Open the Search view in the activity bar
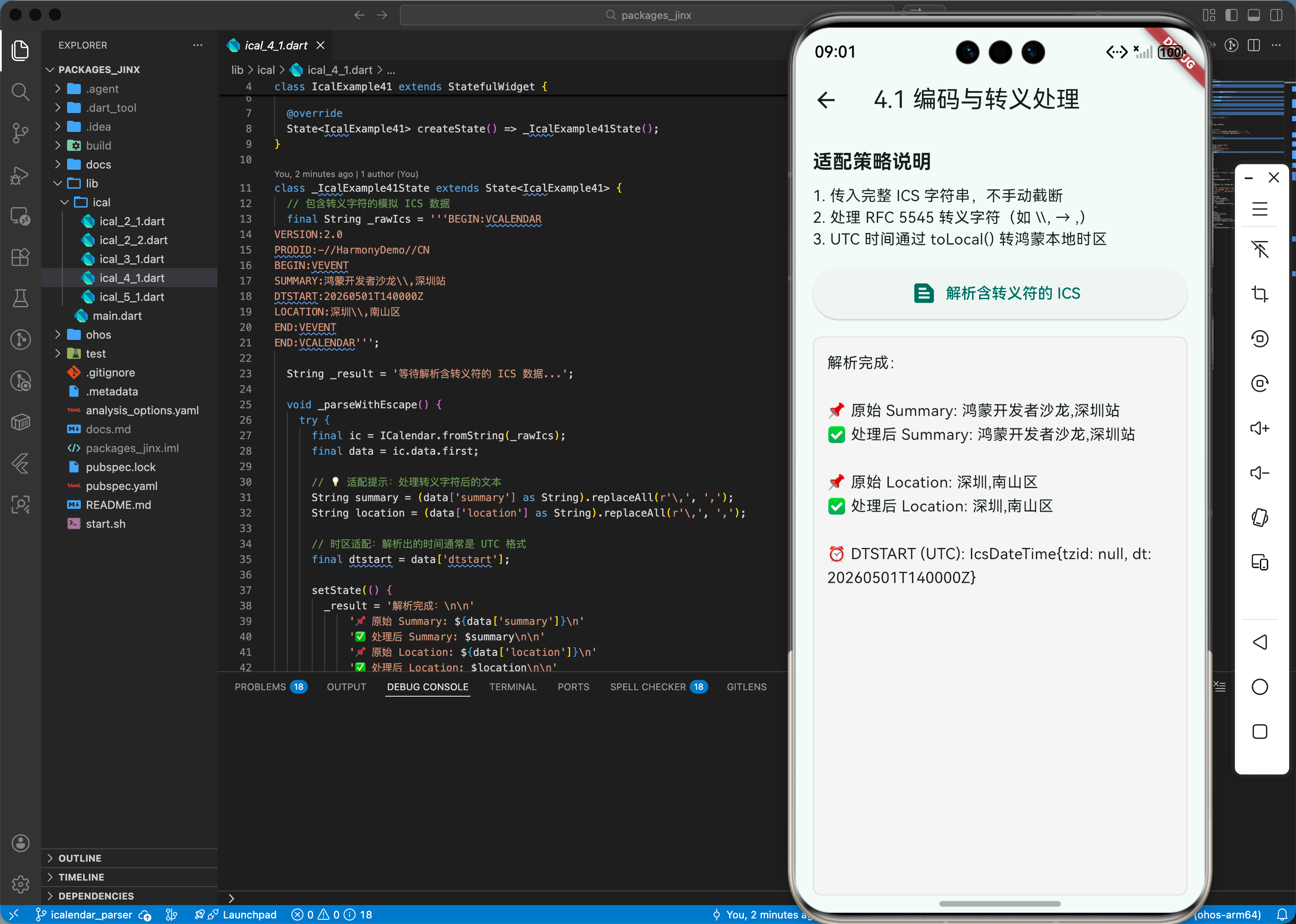Screen dimensions: 1296x924 [x=21, y=92]
